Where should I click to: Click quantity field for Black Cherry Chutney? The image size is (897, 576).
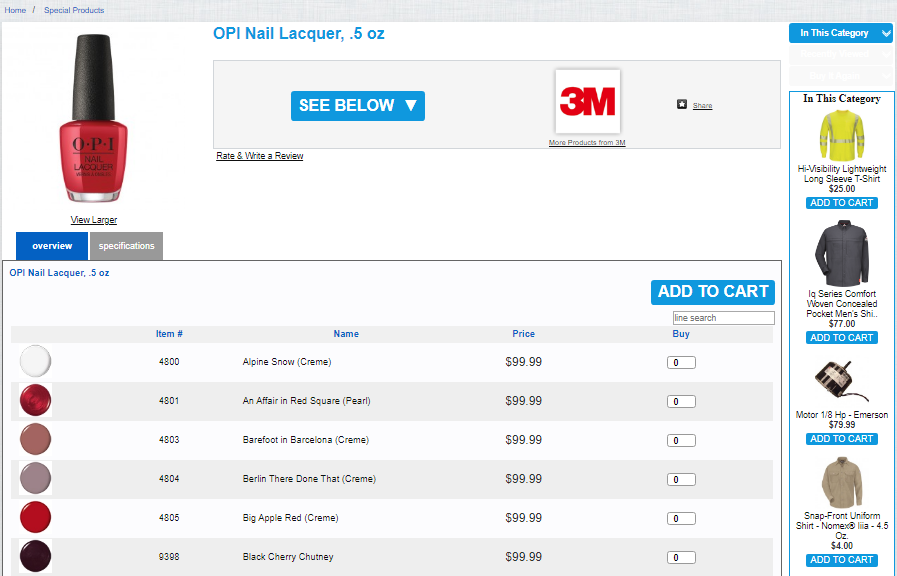click(x=681, y=557)
